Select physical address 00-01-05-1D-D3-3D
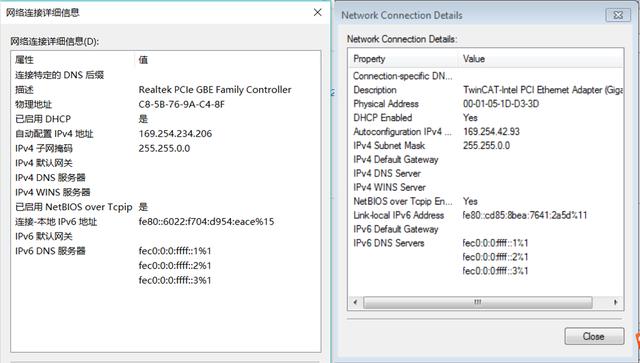640x363 pixels. (501, 104)
